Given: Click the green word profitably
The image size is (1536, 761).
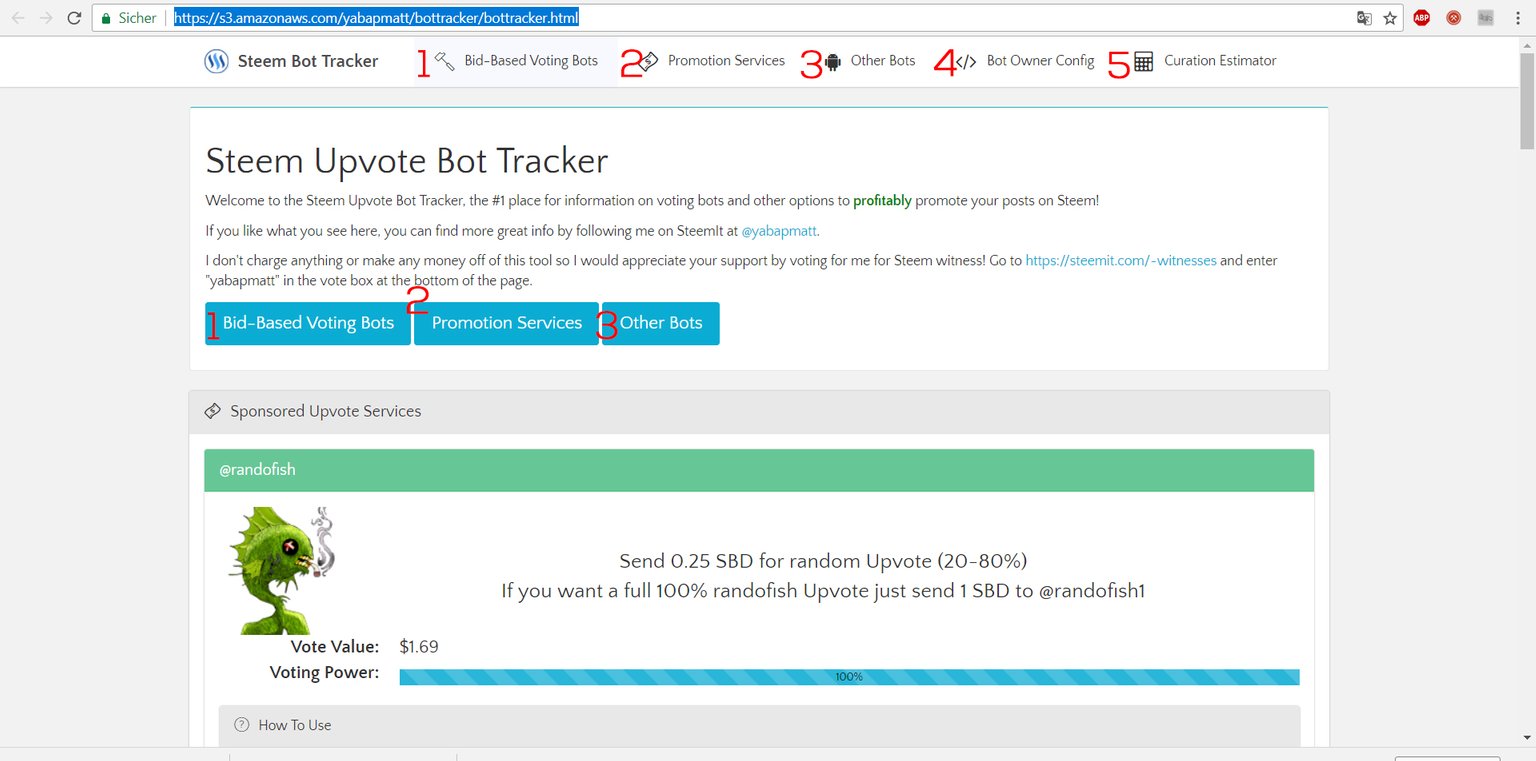Looking at the screenshot, I should (882, 201).
